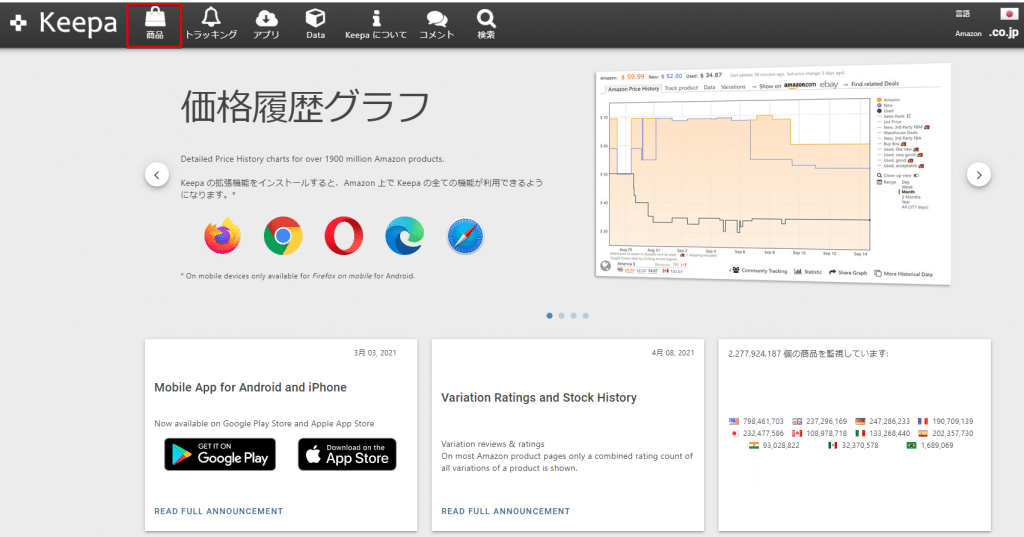
Task: Open Read Full Announcement under Variation Ratings
Action: (505, 511)
